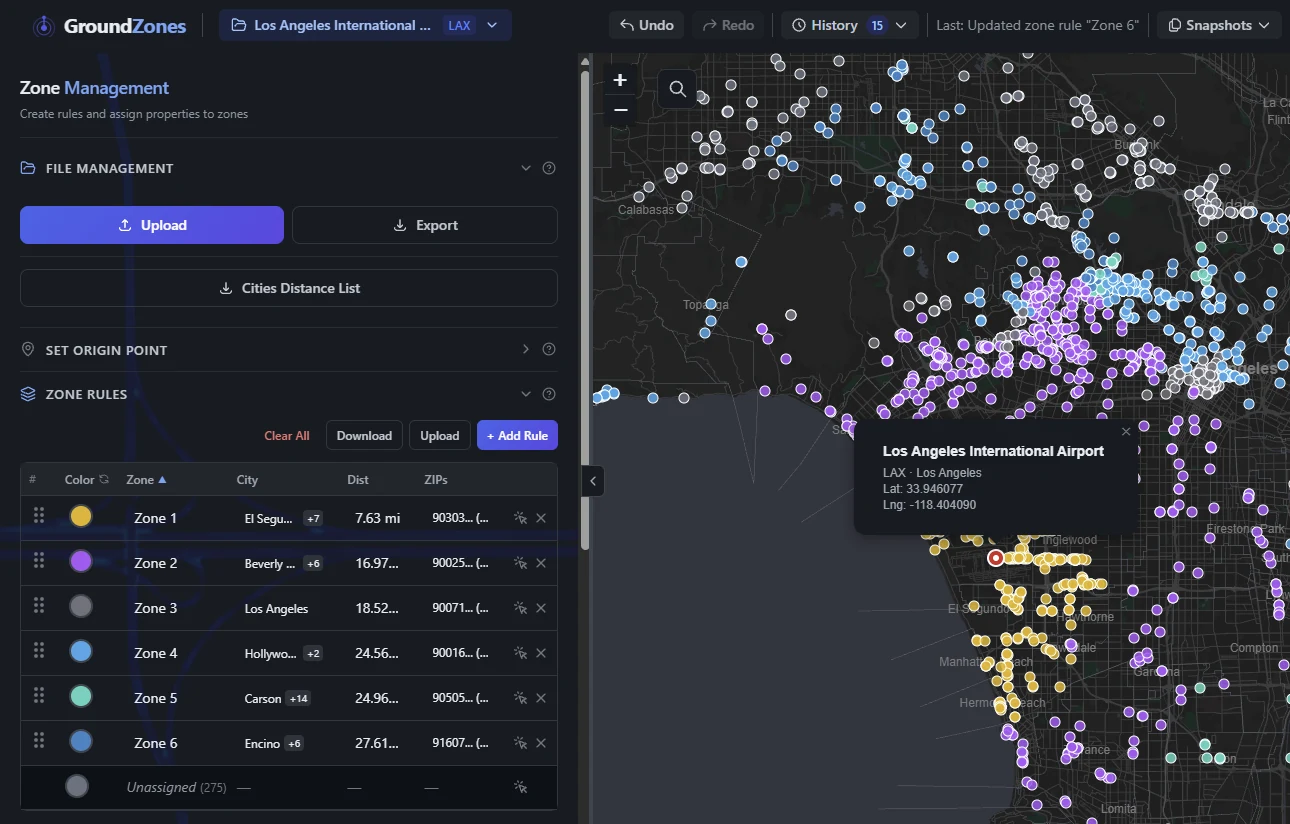Open help for Set Origin Point

[x=549, y=350]
